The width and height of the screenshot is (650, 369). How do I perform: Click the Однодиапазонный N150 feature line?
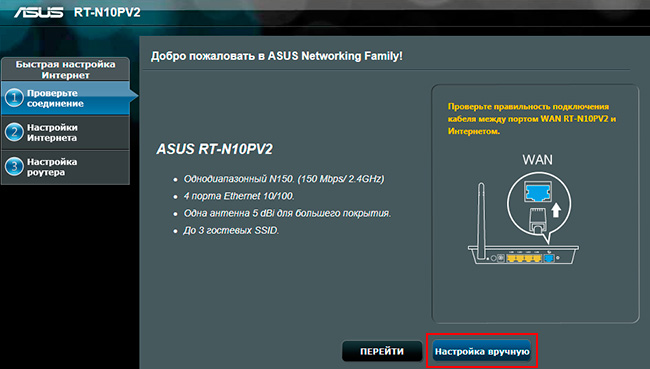pos(284,179)
